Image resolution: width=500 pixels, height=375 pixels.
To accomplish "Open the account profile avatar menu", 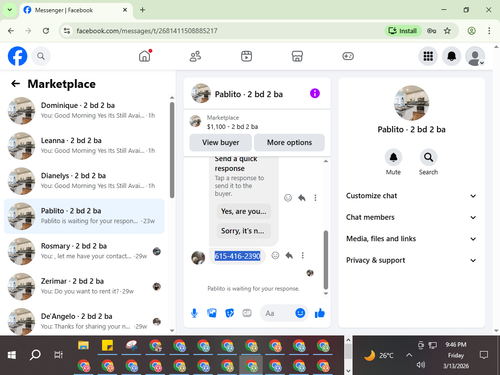I will click(475, 56).
